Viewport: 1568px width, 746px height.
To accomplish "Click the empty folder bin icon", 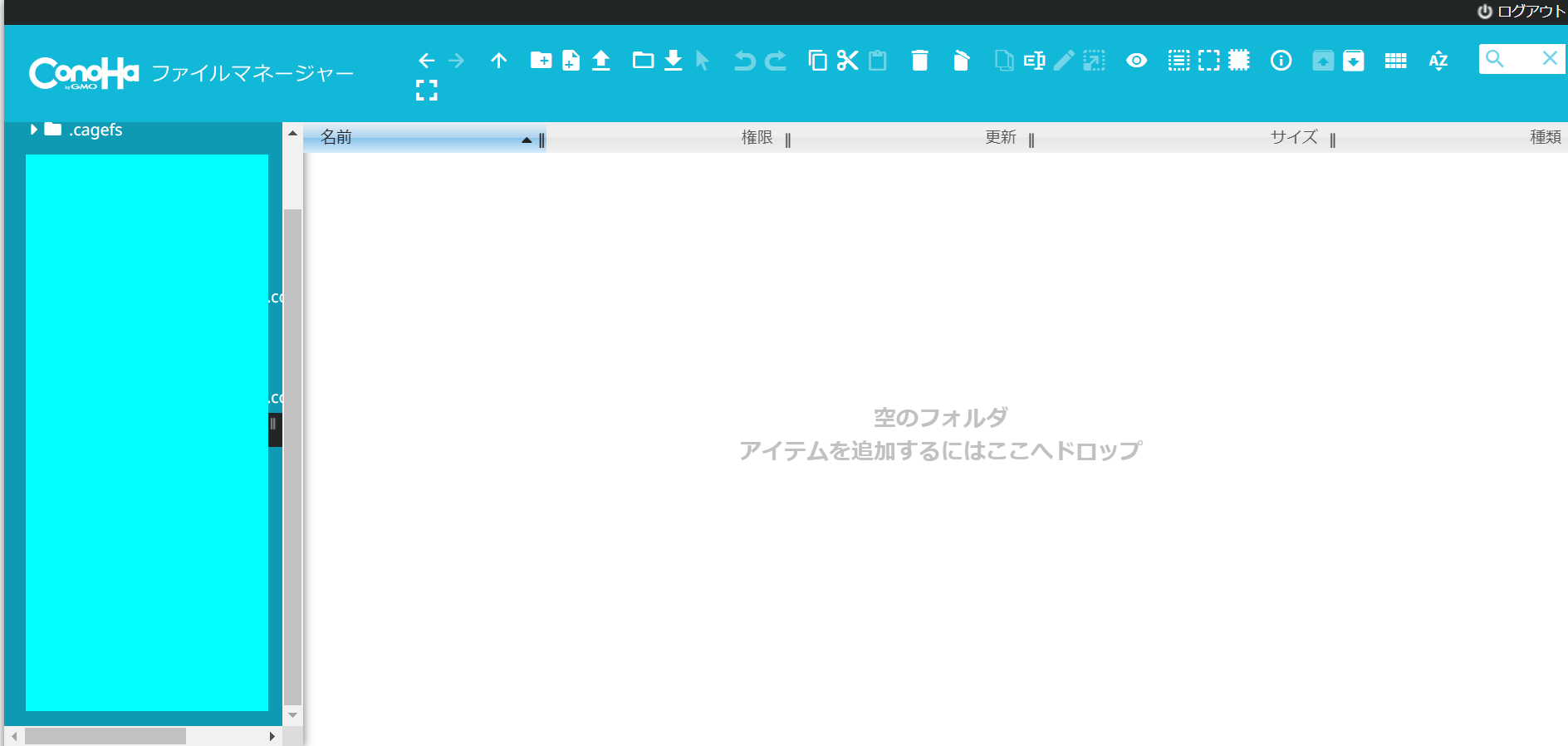I will tap(961, 60).
